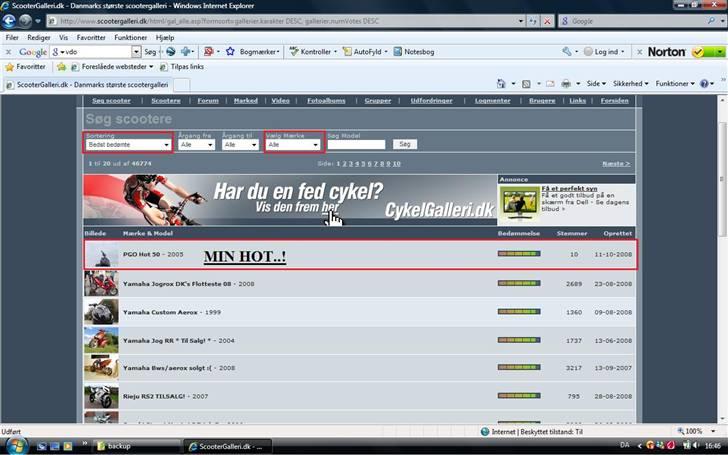Switch to backup taskbar window button
Viewport: 728px width, 455px height.
[x=137, y=446]
